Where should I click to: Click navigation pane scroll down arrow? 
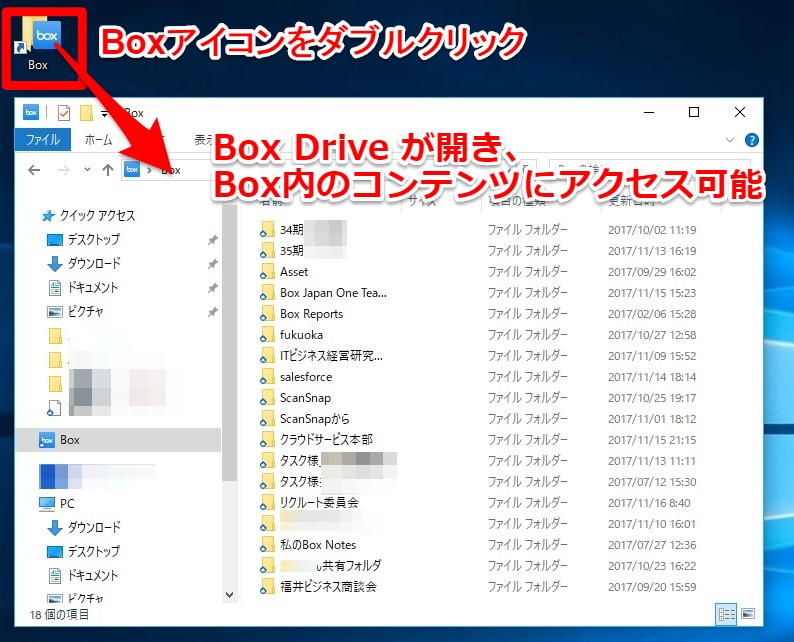pos(229,594)
